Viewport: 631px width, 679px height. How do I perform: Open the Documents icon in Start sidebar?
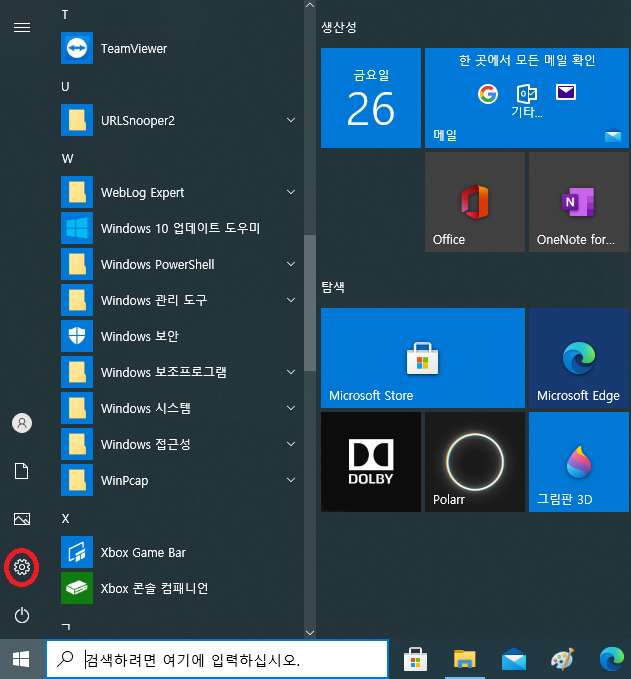pos(22,471)
